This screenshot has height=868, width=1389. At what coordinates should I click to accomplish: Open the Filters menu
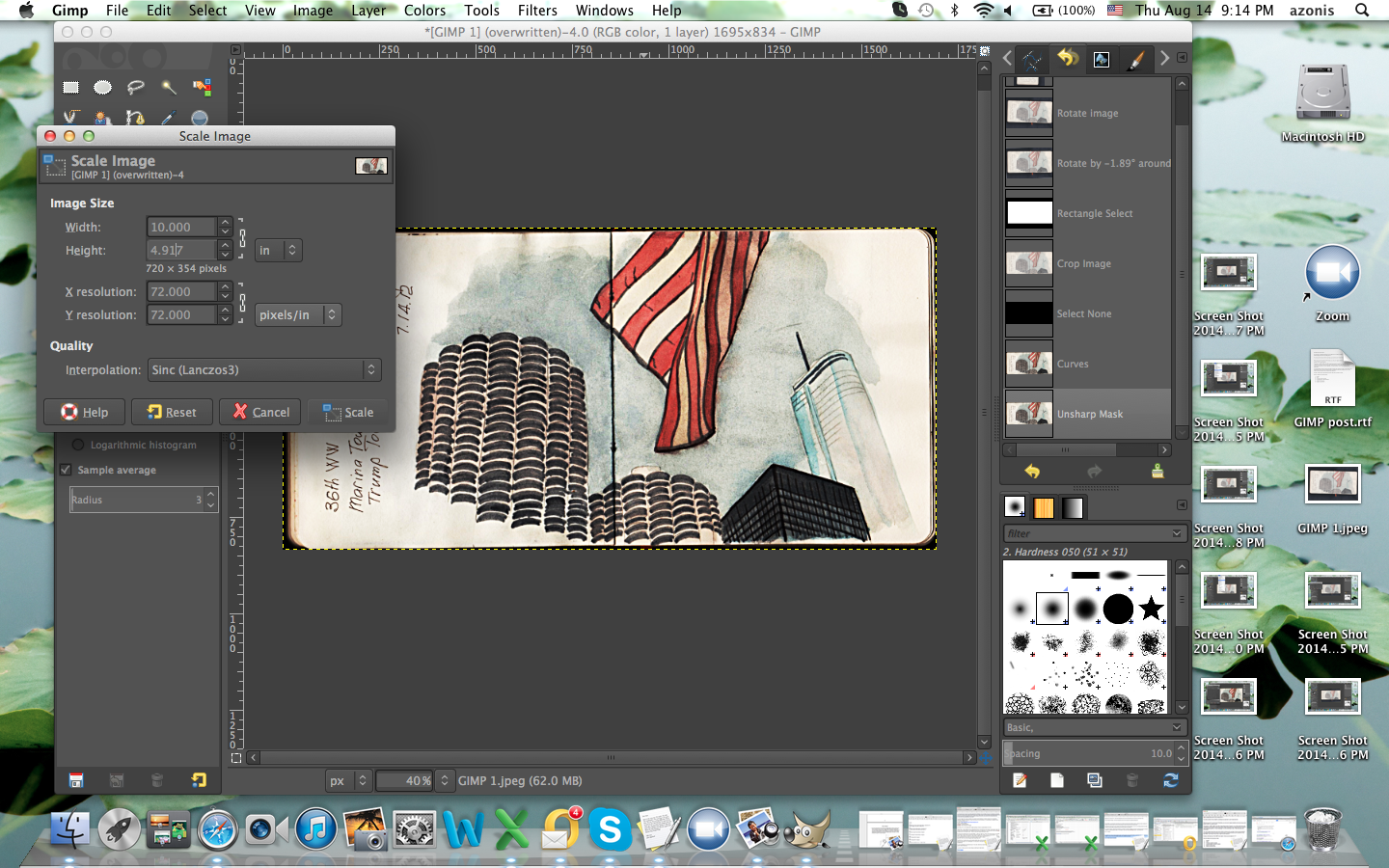coord(537,10)
